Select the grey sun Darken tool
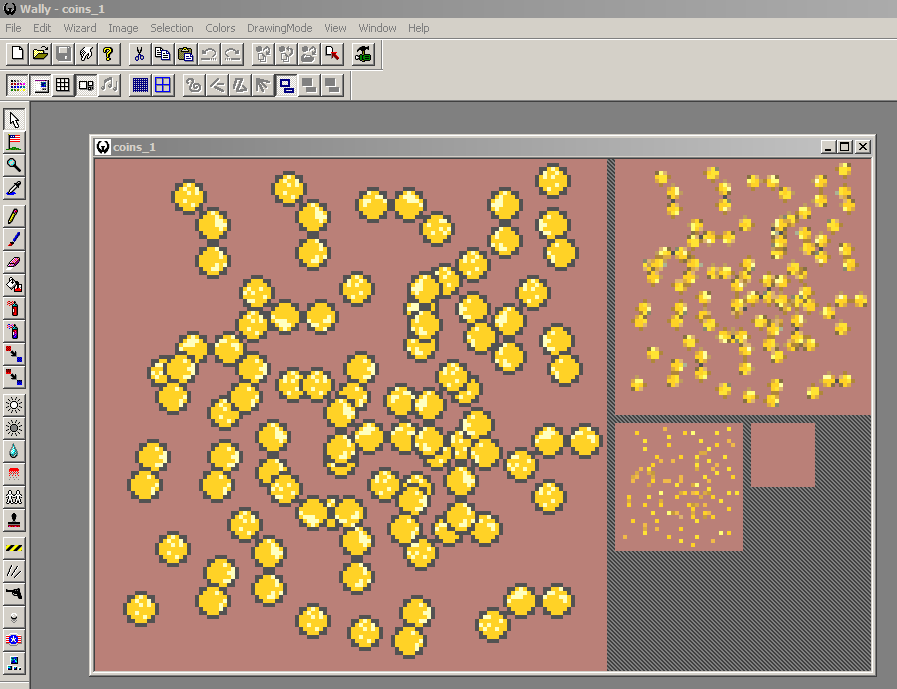 click(14, 427)
